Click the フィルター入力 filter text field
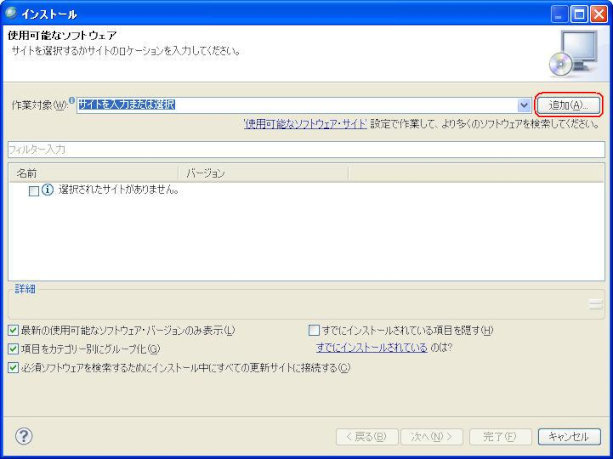Image resolution: width=613 pixels, height=459 pixels. coord(306,150)
